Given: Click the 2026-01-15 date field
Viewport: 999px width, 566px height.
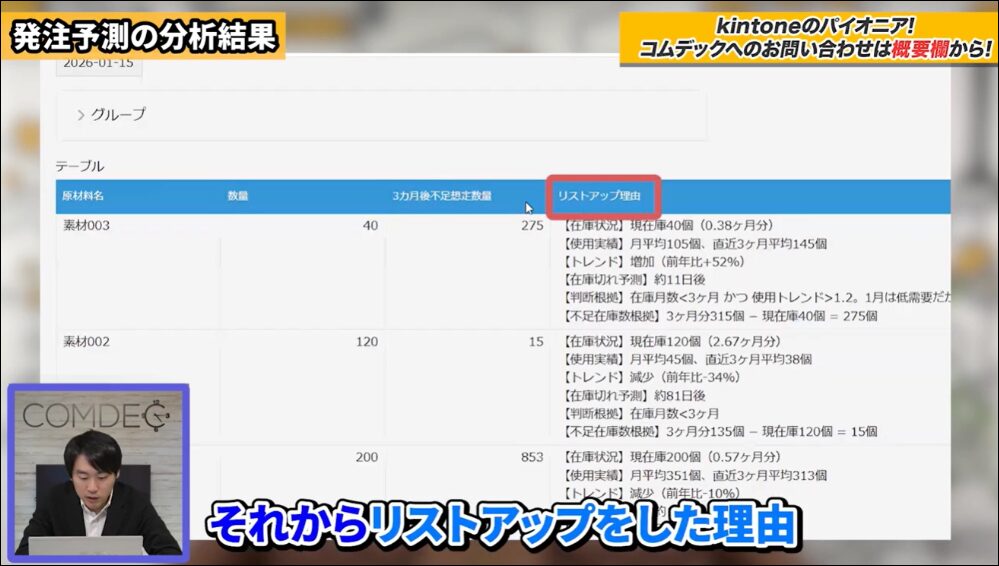Looking at the screenshot, I should (97, 62).
